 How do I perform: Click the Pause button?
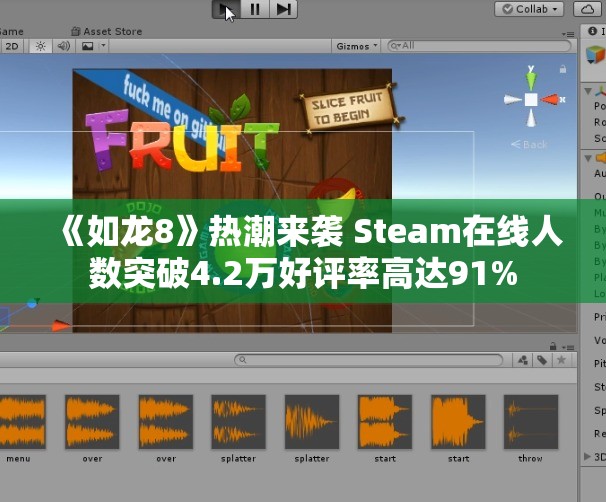tap(255, 9)
